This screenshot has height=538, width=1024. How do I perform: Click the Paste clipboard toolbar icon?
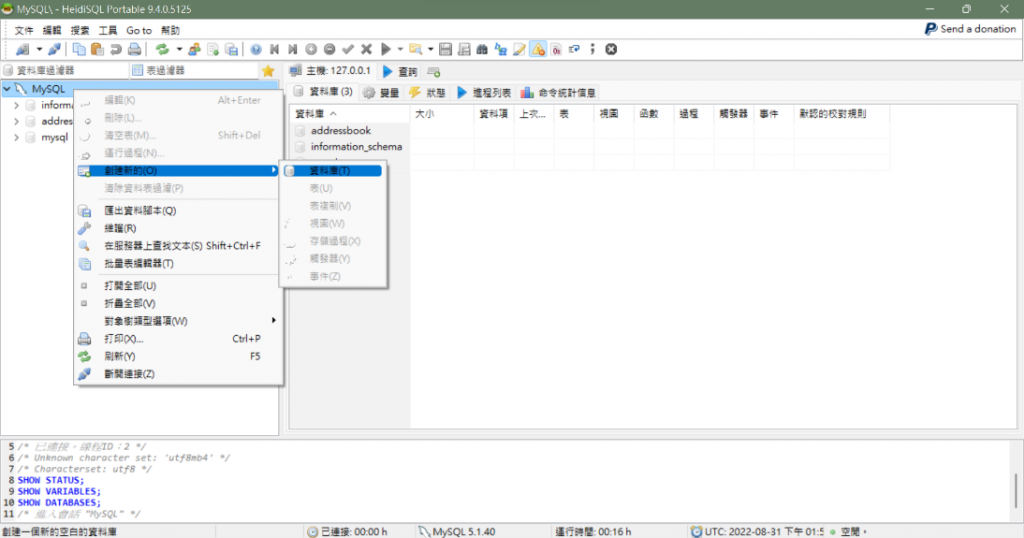[x=97, y=50]
